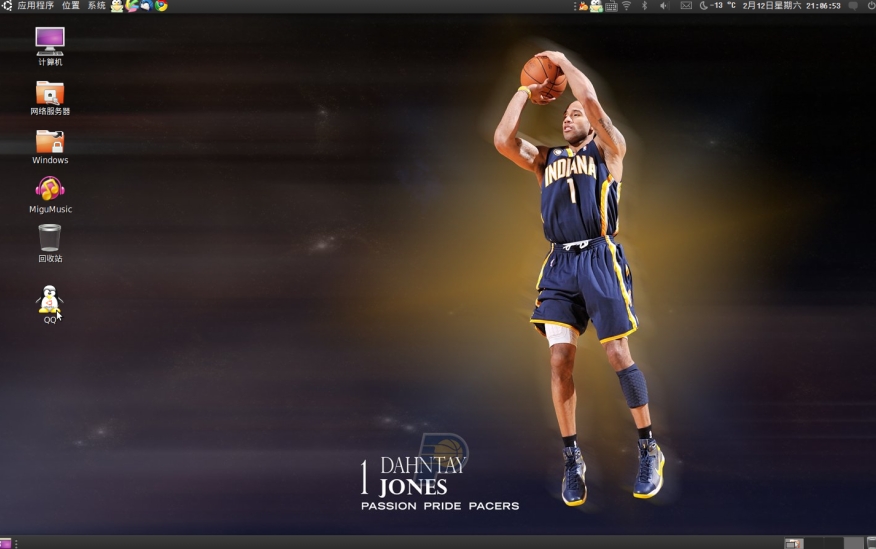Open the Wi-Fi network indicator
This screenshot has width=876, height=549.
coord(626,6)
